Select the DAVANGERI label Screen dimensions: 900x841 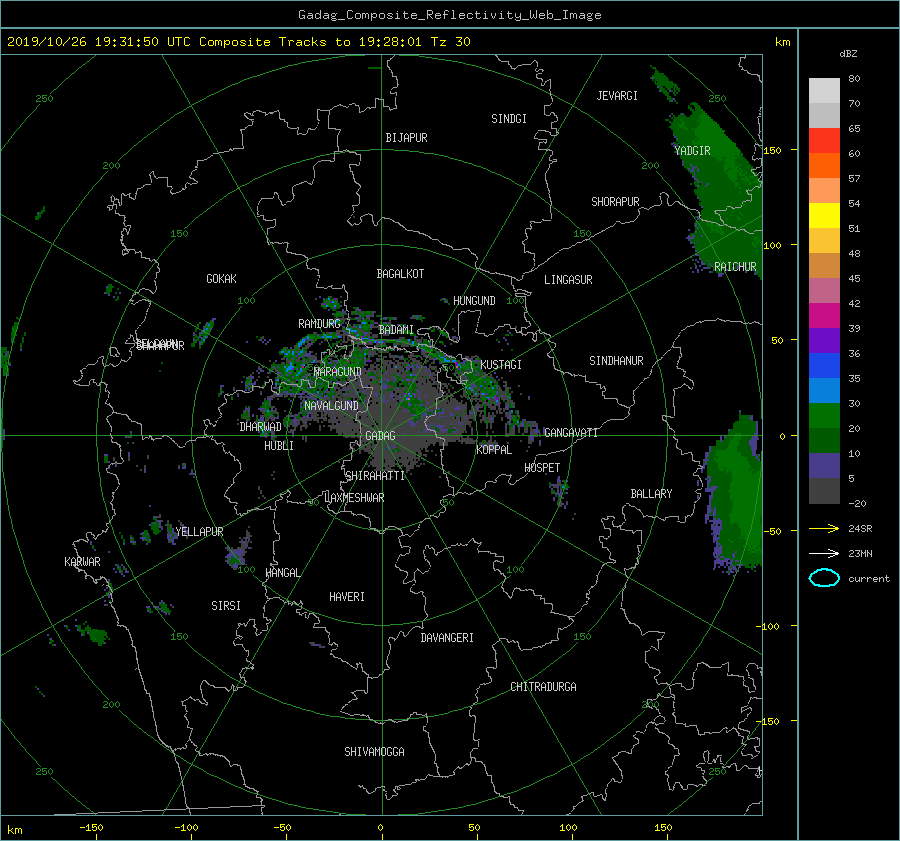(x=447, y=638)
